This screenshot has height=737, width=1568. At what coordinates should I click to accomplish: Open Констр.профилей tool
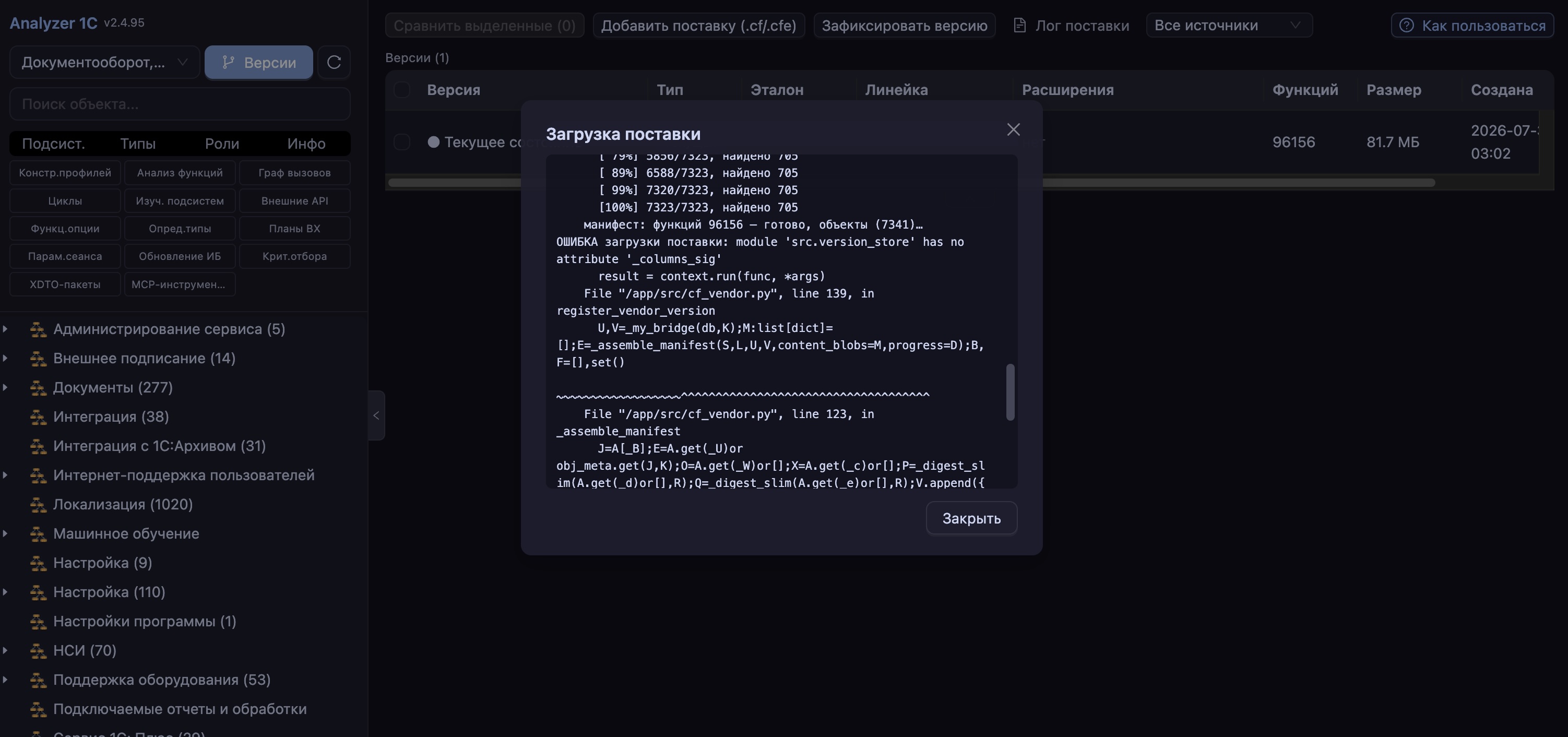click(65, 173)
